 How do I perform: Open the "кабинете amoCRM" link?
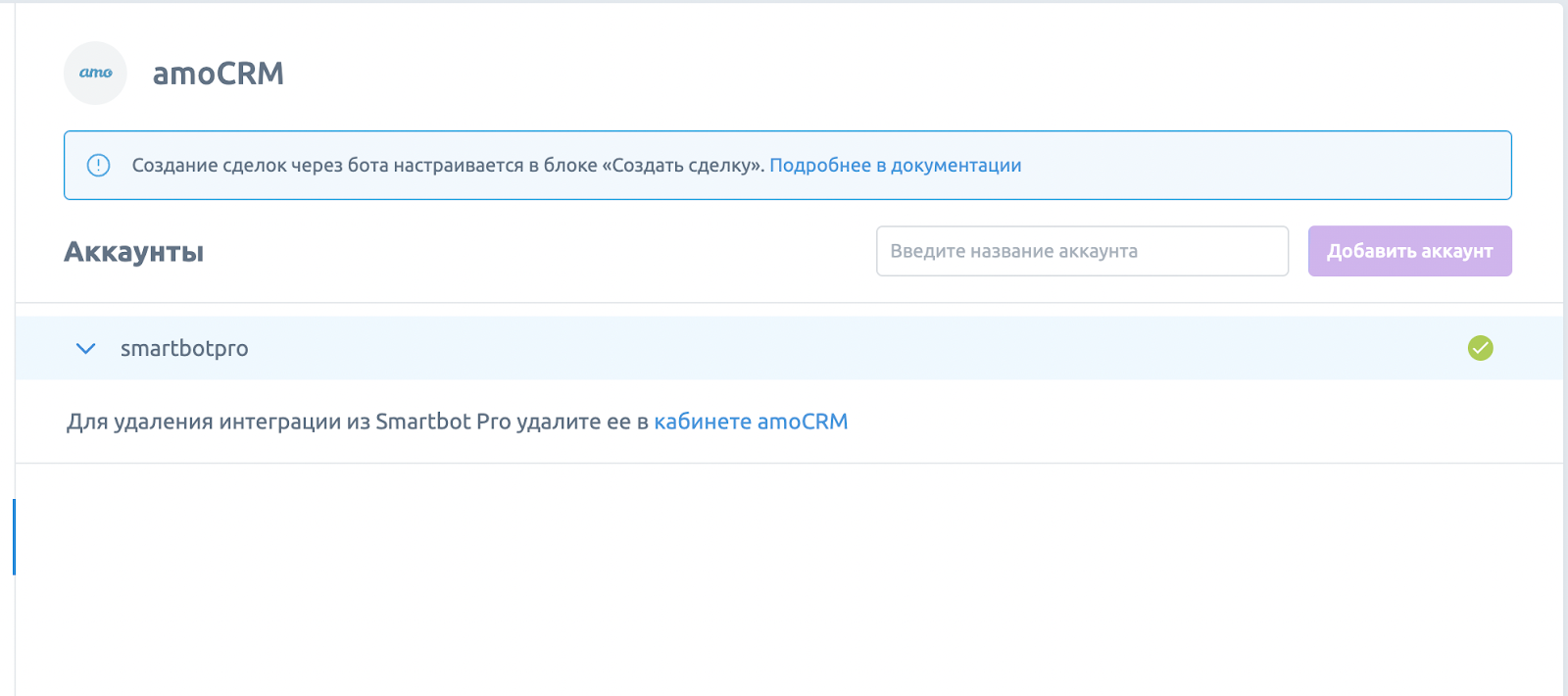click(x=751, y=422)
